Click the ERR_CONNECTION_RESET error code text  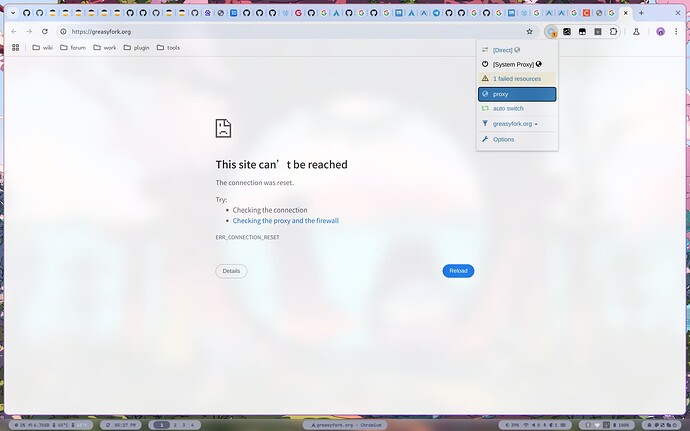247,237
